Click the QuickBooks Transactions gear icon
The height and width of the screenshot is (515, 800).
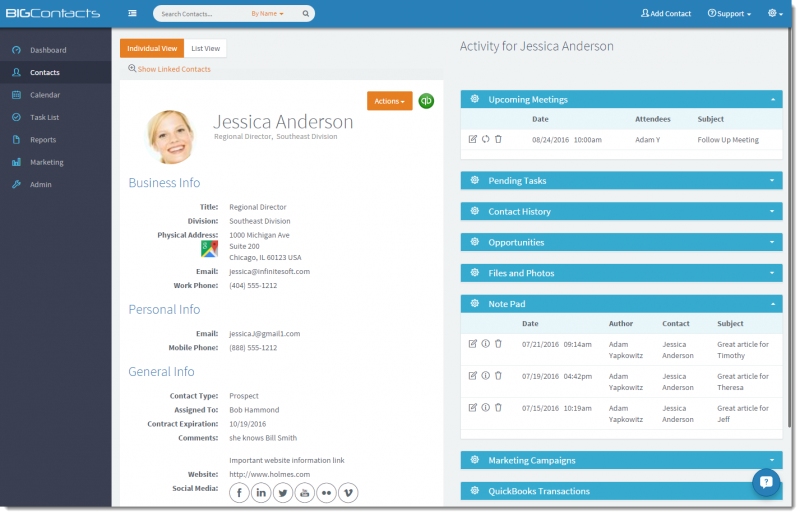(474, 491)
